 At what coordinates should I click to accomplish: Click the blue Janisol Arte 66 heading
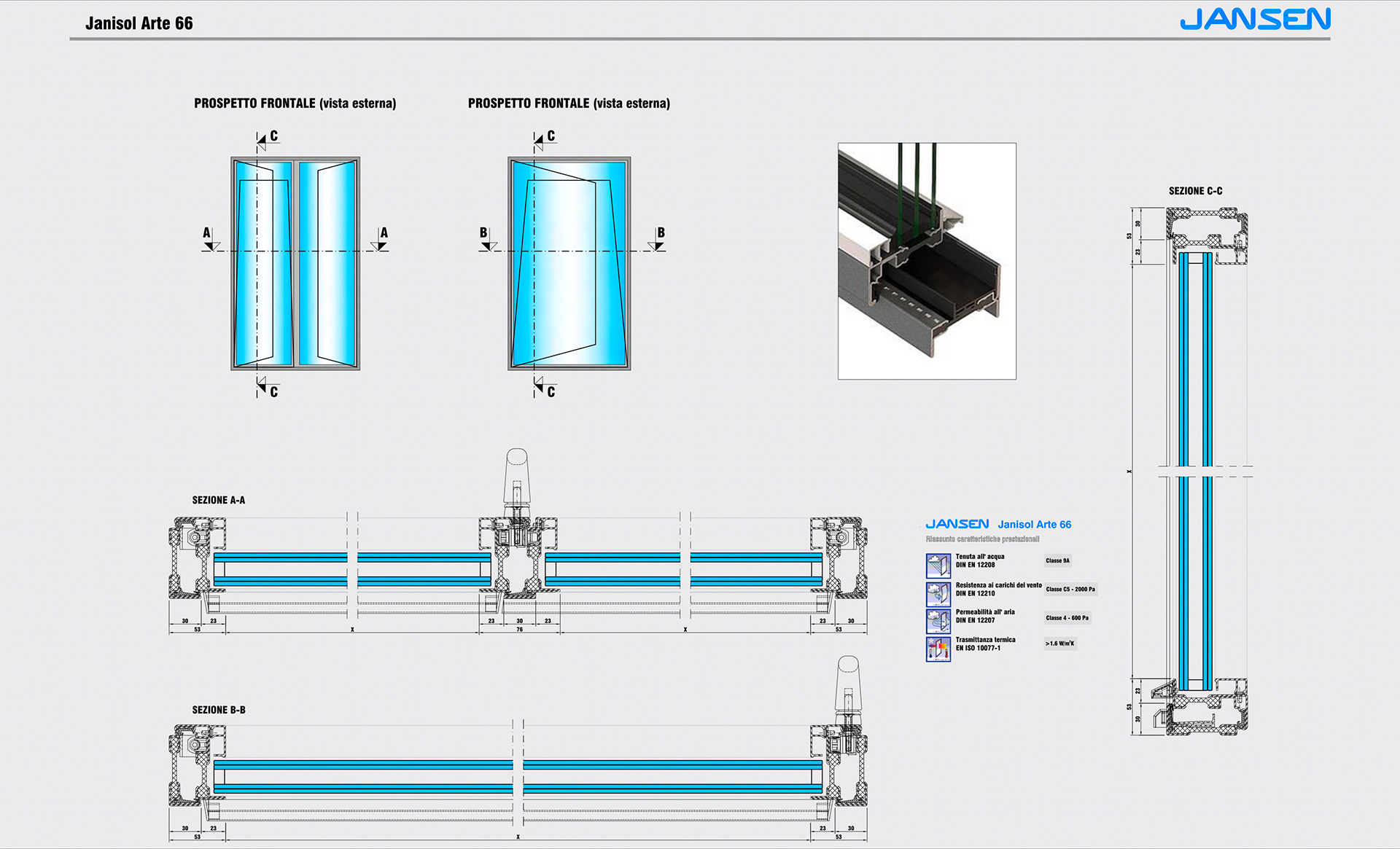click(x=1034, y=525)
